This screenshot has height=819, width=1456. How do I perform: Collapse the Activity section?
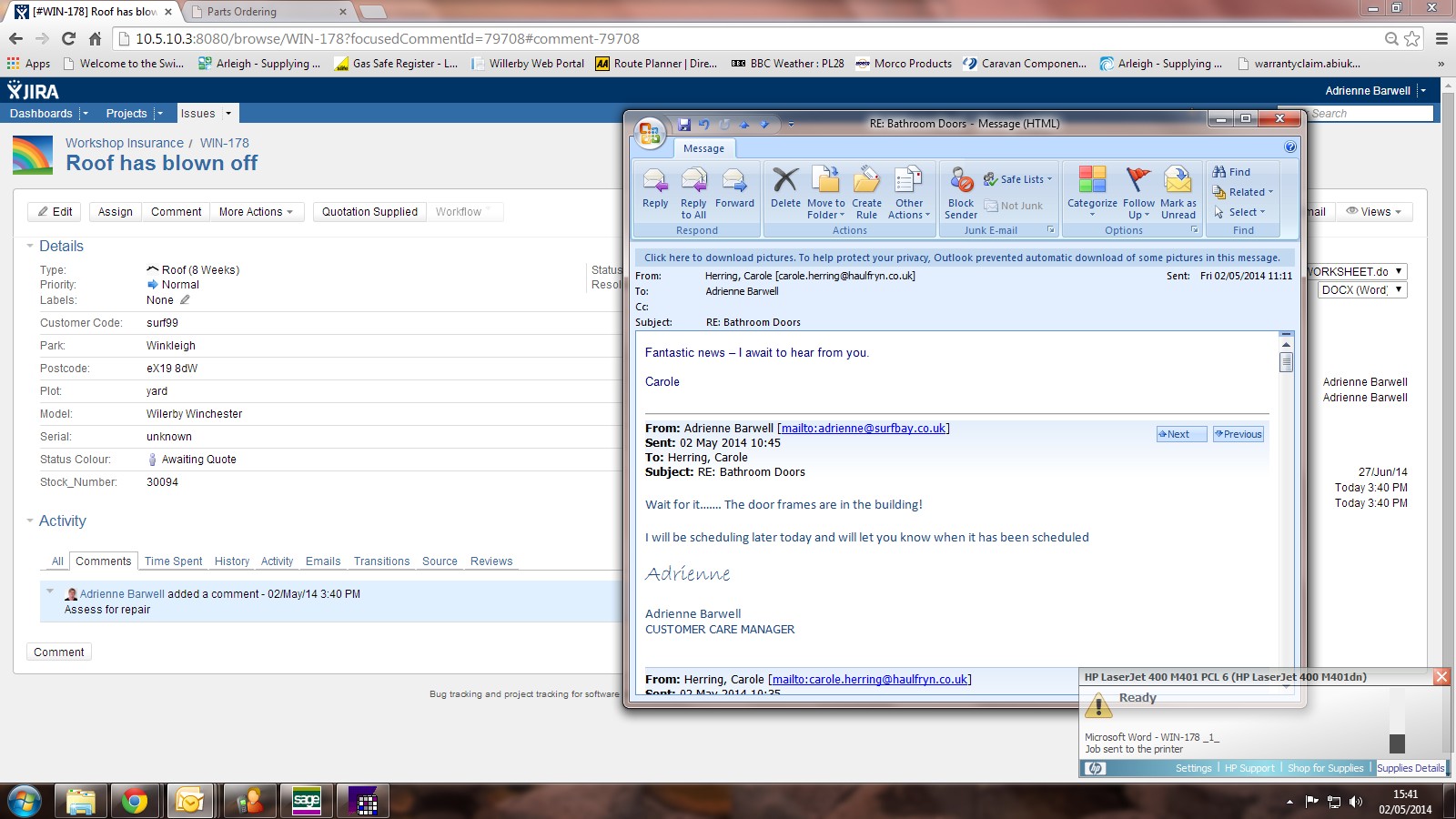click(x=30, y=521)
